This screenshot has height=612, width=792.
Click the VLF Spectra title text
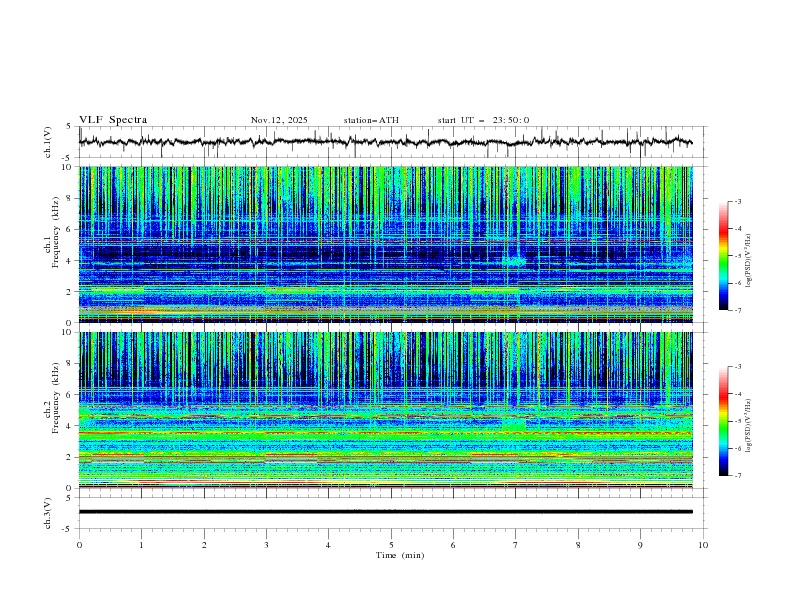click(x=113, y=120)
